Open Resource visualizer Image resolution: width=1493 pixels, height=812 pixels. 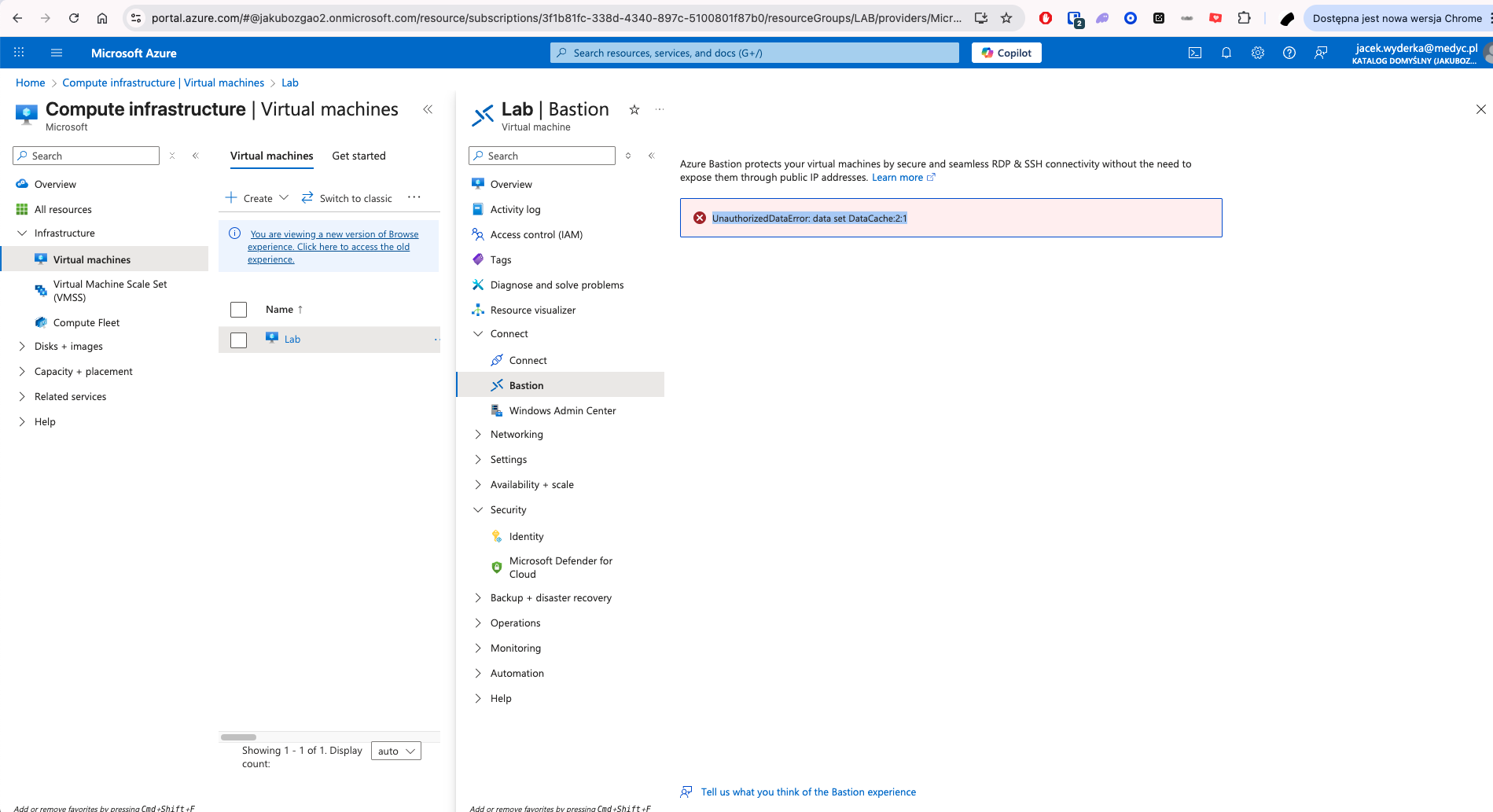pyautogui.click(x=533, y=310)
